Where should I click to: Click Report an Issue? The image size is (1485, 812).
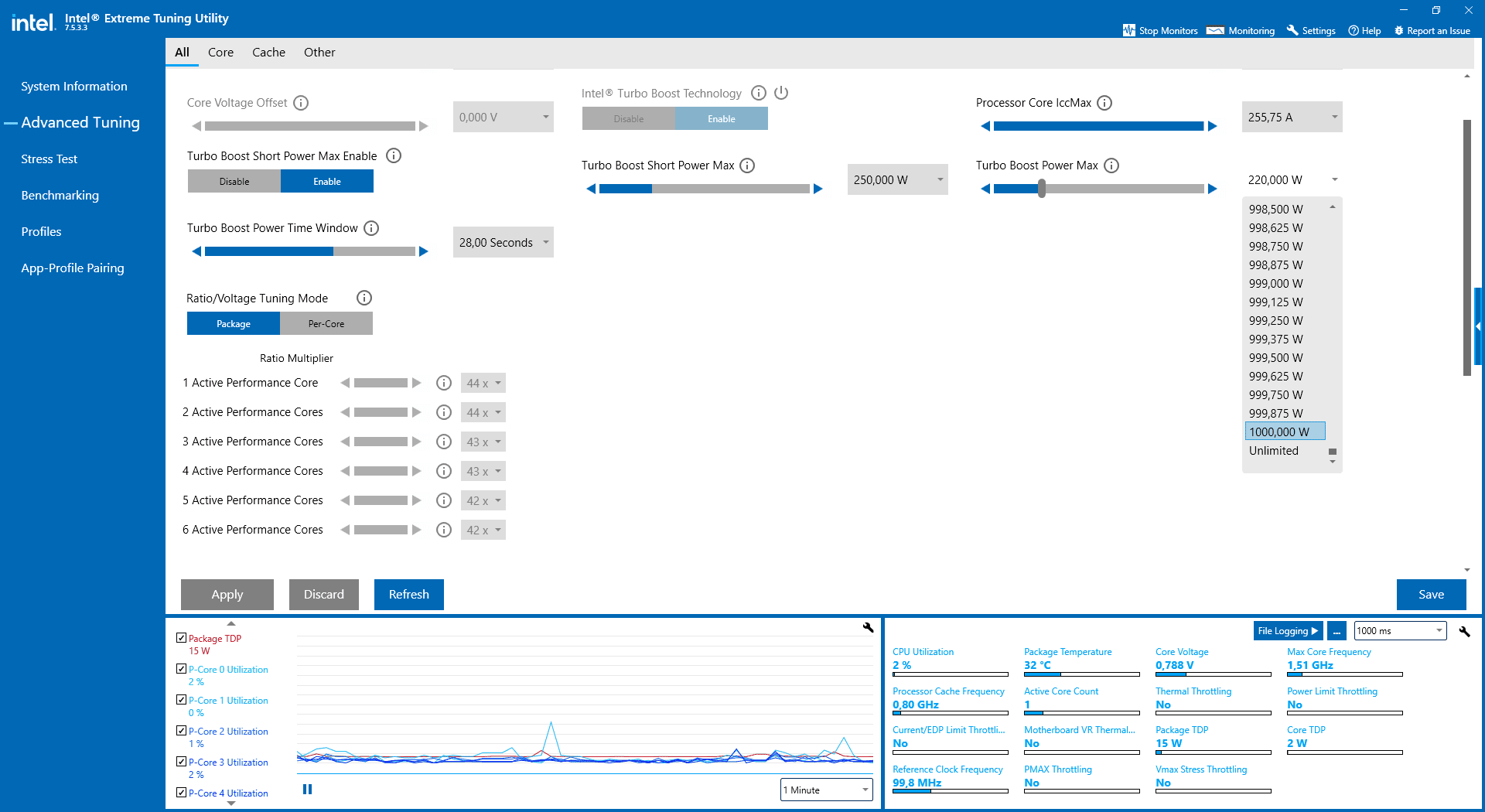point(1432,31)
